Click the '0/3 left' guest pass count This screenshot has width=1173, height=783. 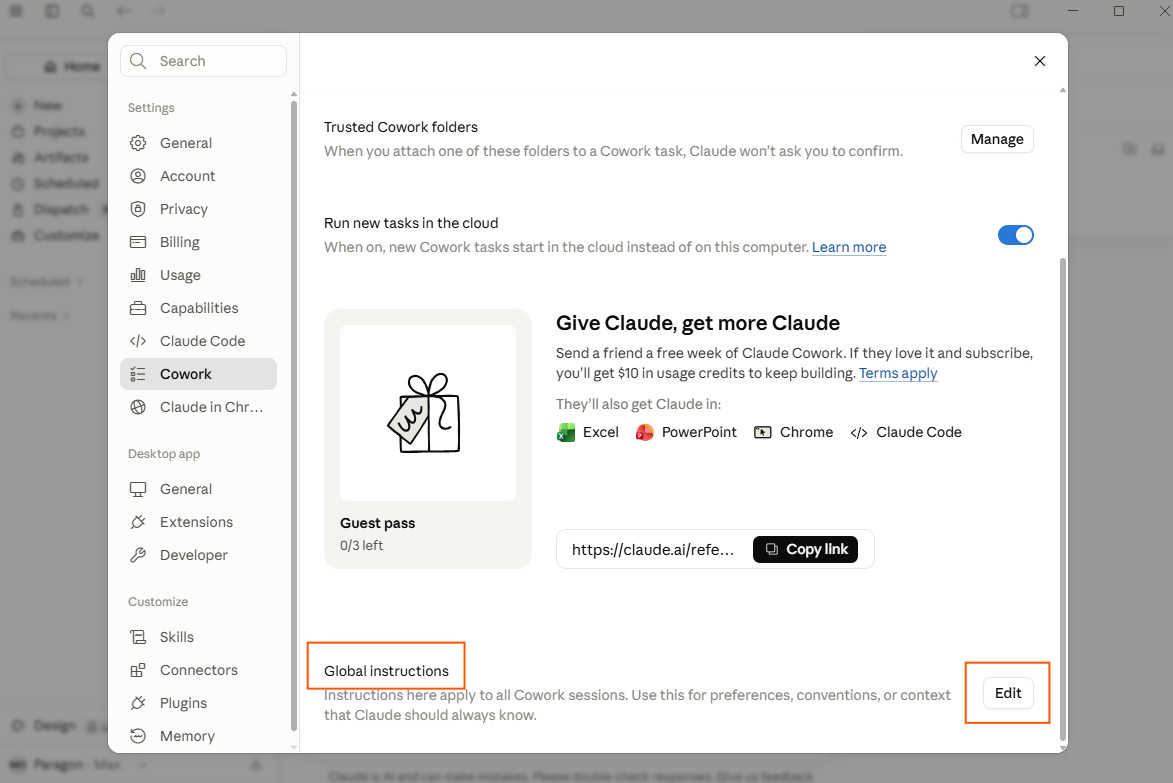click(361, 545)
